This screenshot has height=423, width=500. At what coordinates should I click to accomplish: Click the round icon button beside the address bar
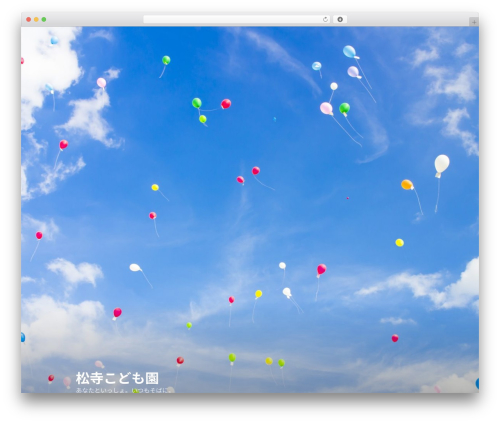point(340,19)
